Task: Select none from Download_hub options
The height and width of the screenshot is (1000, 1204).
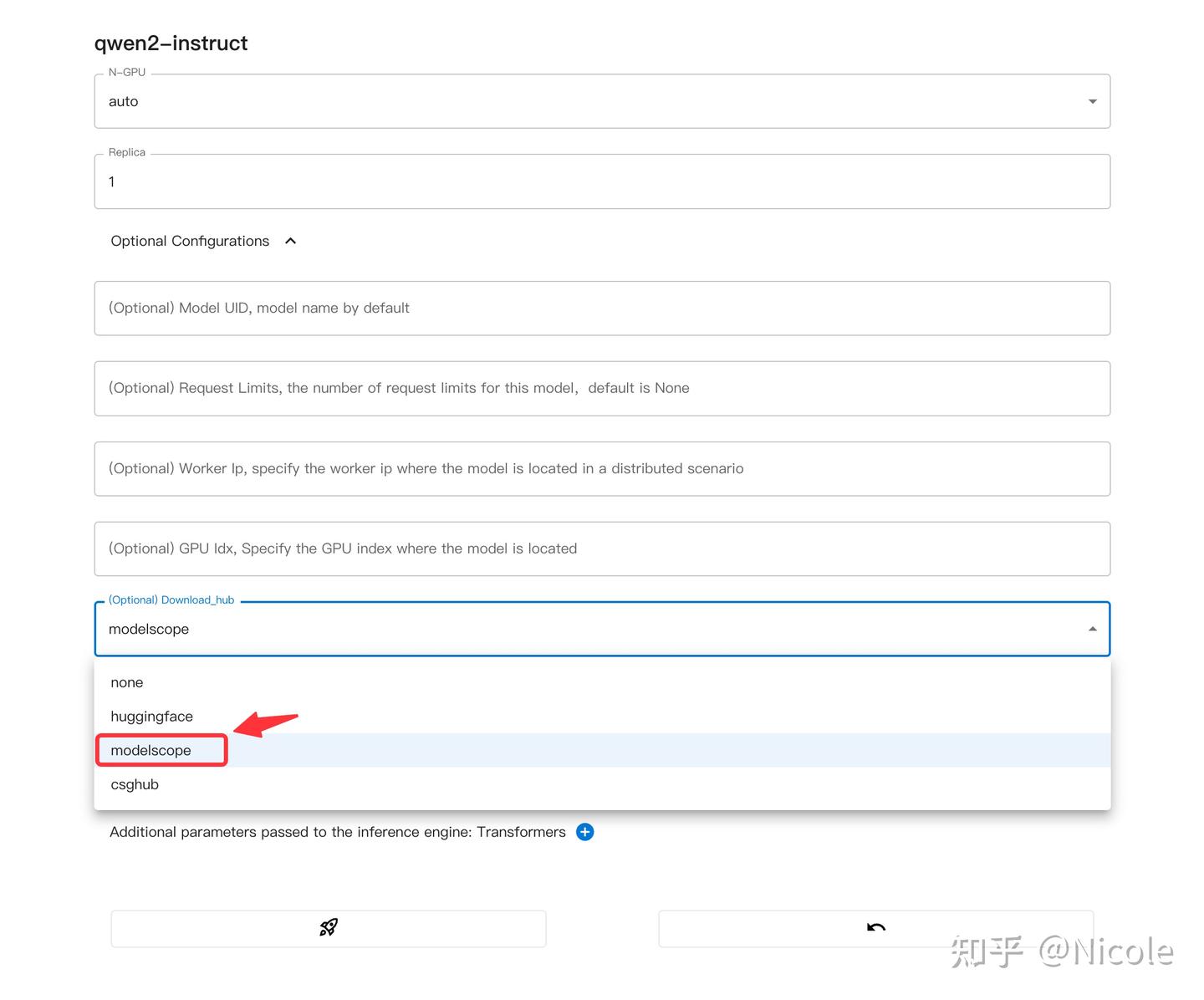Action: [x=127, y=682]
